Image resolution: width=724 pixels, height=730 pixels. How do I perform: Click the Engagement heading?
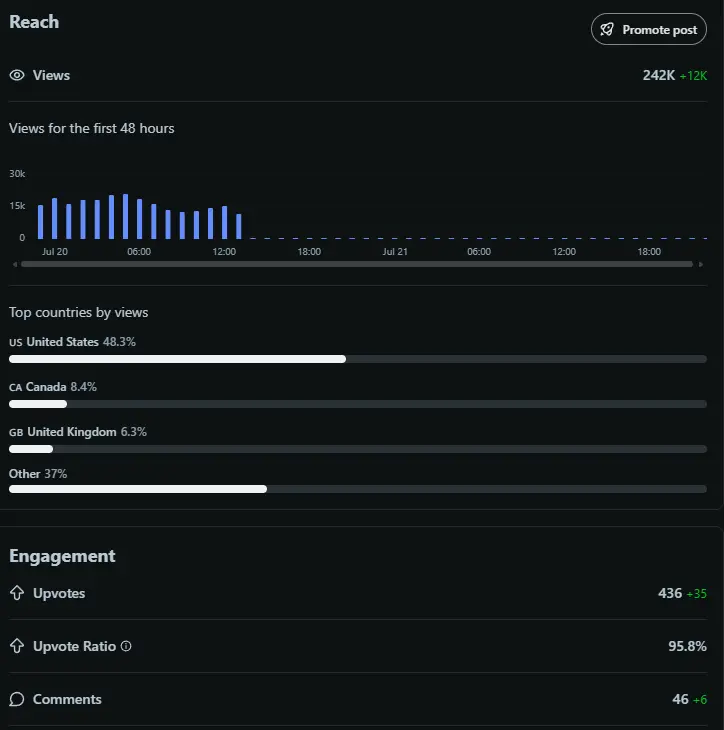coord(62,556)
